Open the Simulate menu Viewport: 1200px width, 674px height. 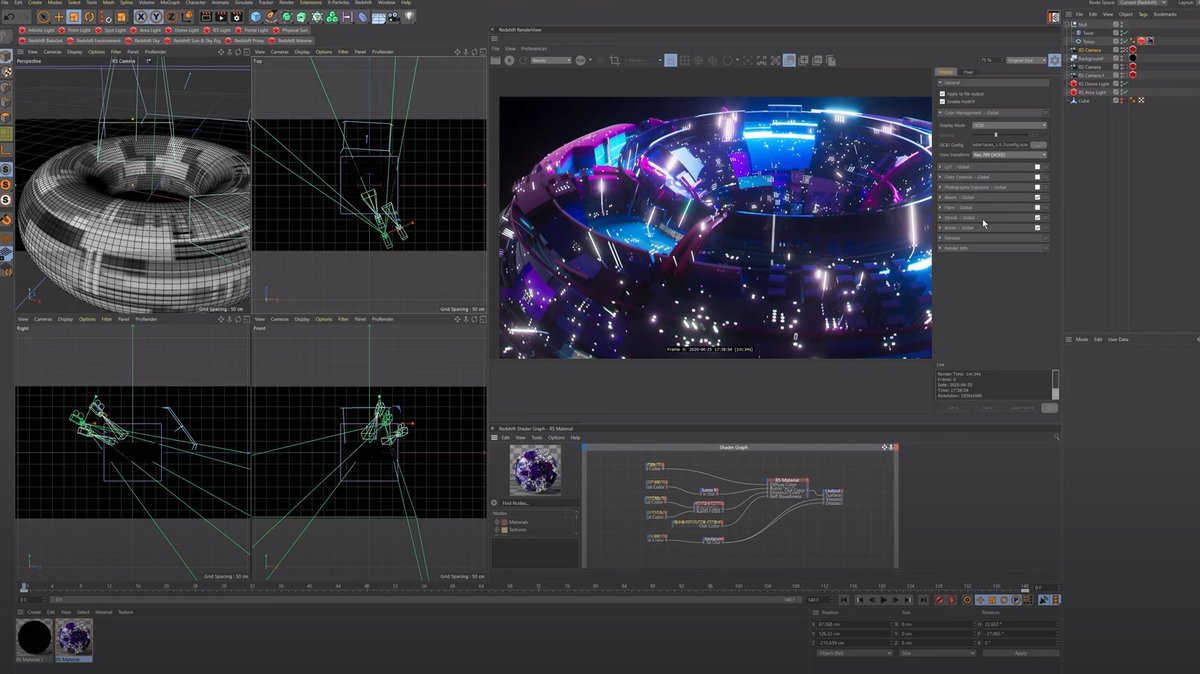pos(243,3)
